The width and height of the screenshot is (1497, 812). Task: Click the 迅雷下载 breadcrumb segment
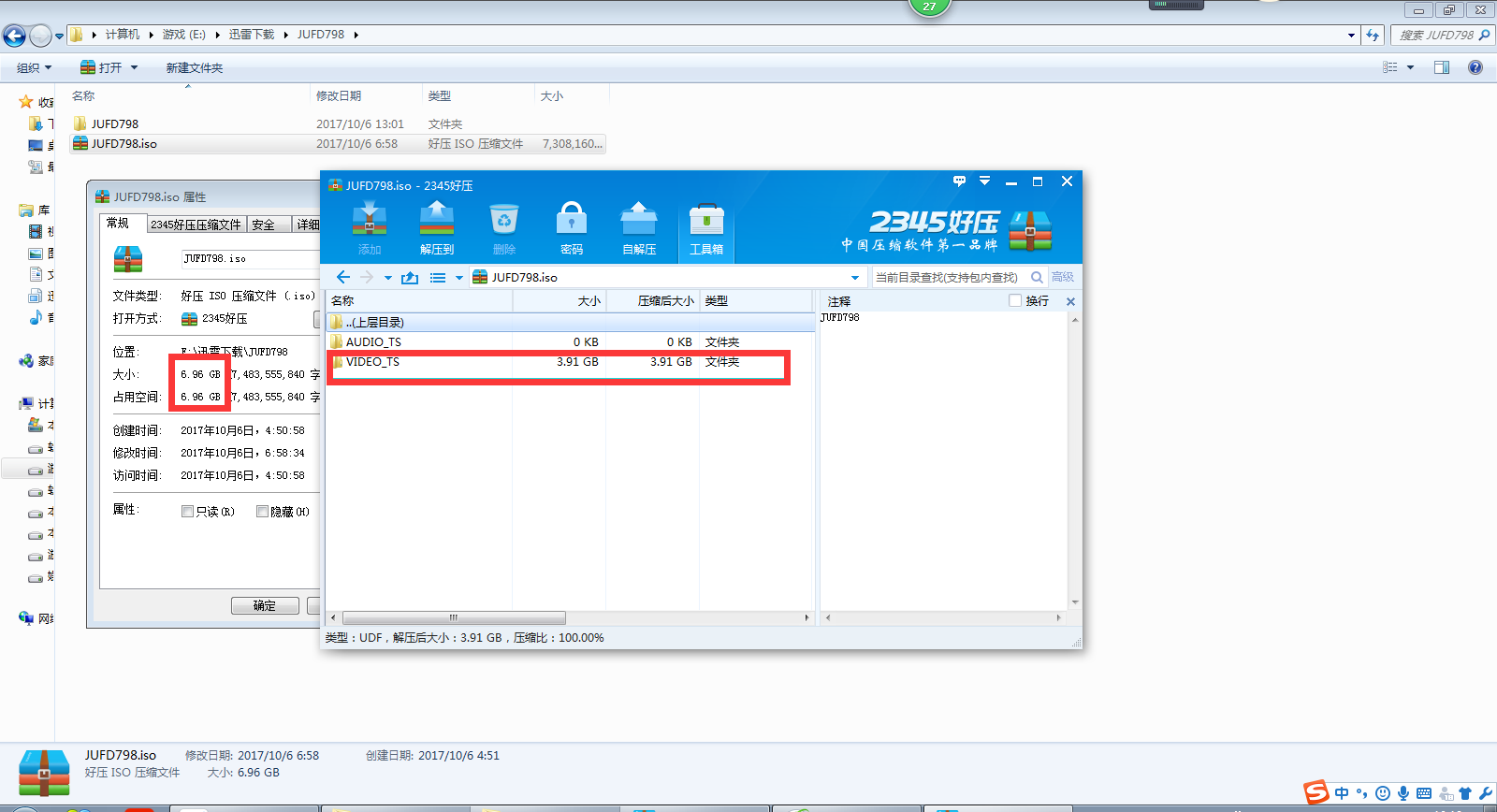pyautogui.click(x=252, y=35)
